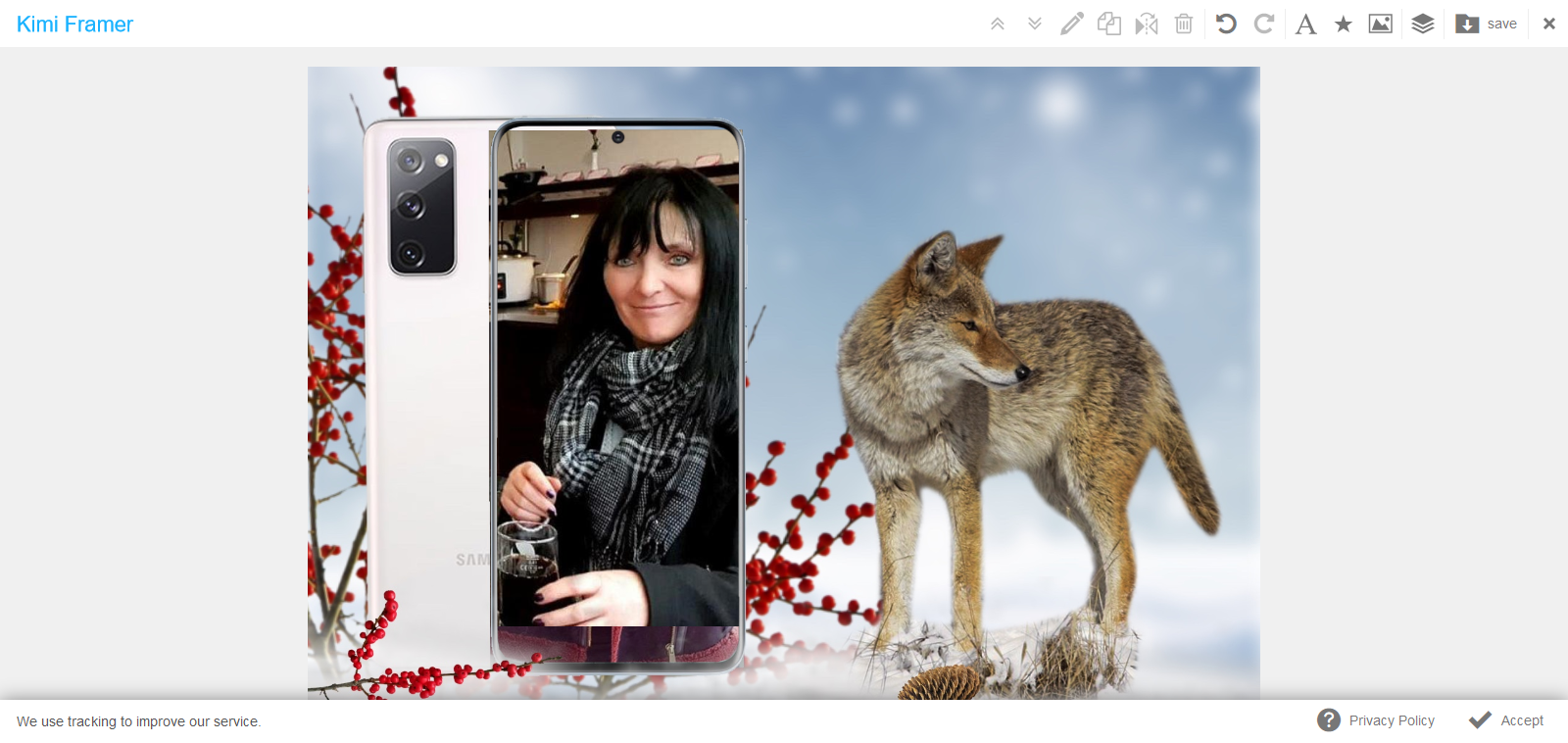Add text with the A tool
Screen dimensions: 1568x743
point(1305,24)
